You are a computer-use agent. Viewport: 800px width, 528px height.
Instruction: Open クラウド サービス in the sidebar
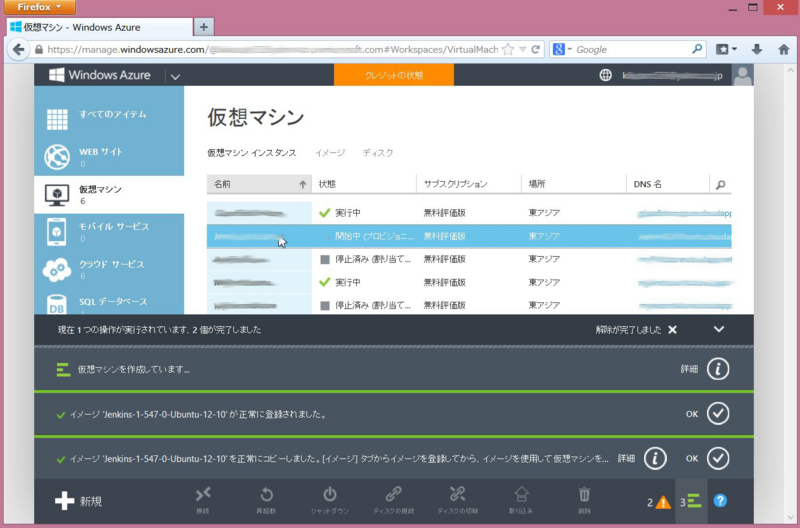pyautogui.click(x=109, y=270)
